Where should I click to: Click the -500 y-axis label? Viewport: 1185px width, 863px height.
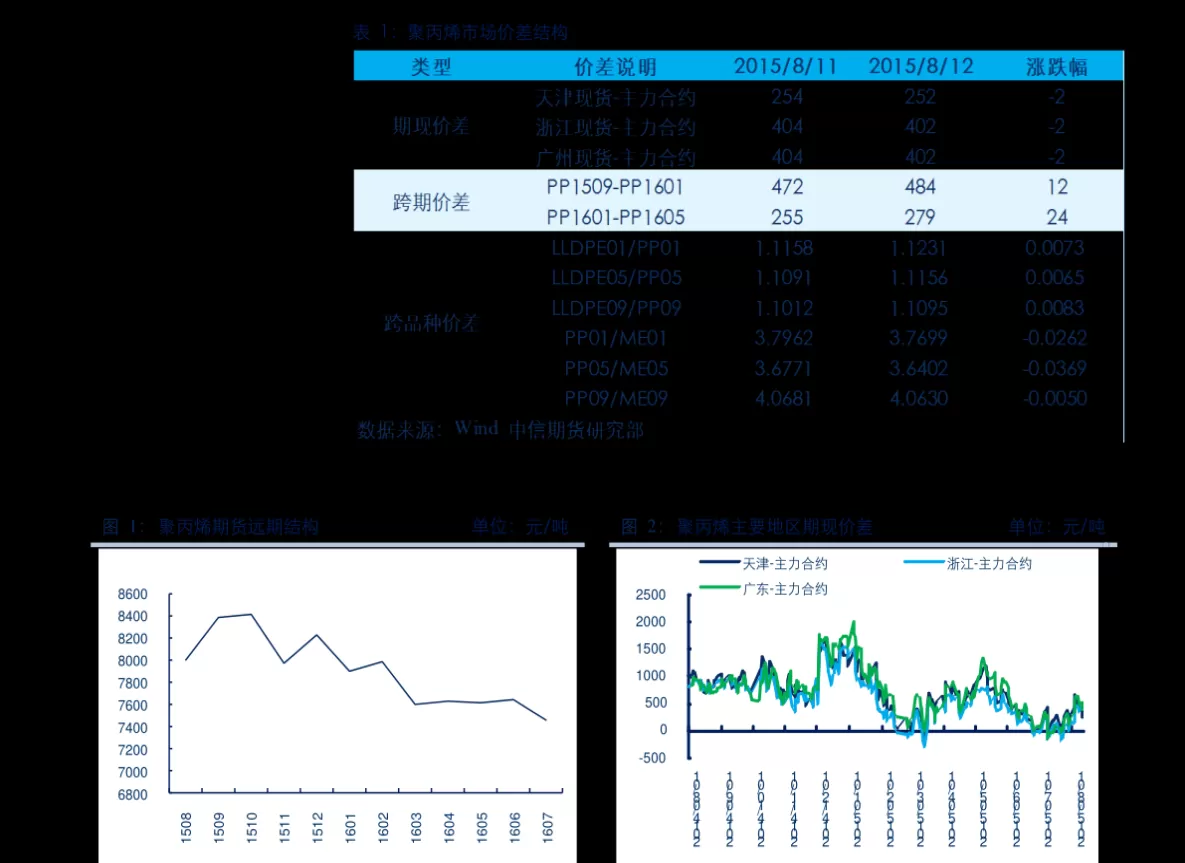coord(653,758)
